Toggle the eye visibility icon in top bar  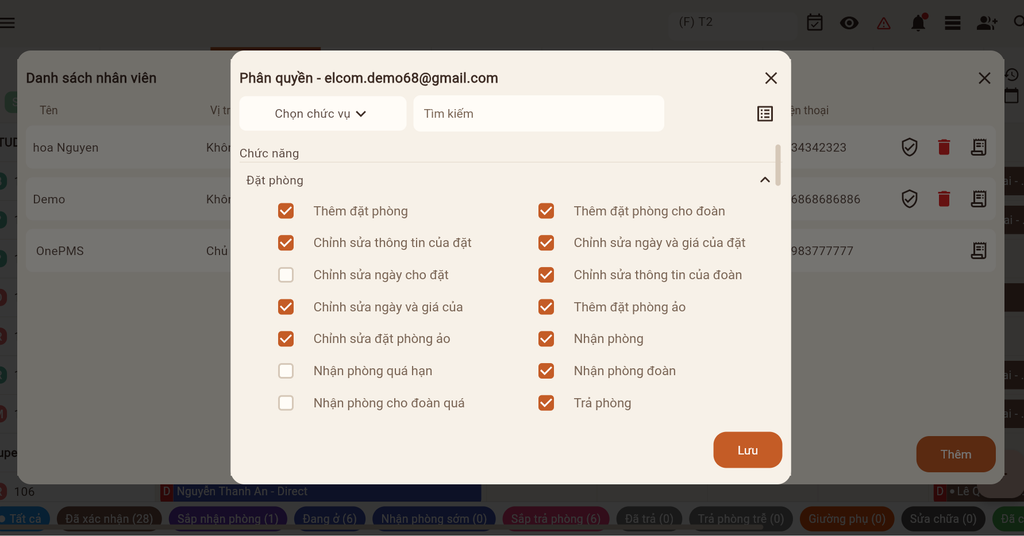849,24
